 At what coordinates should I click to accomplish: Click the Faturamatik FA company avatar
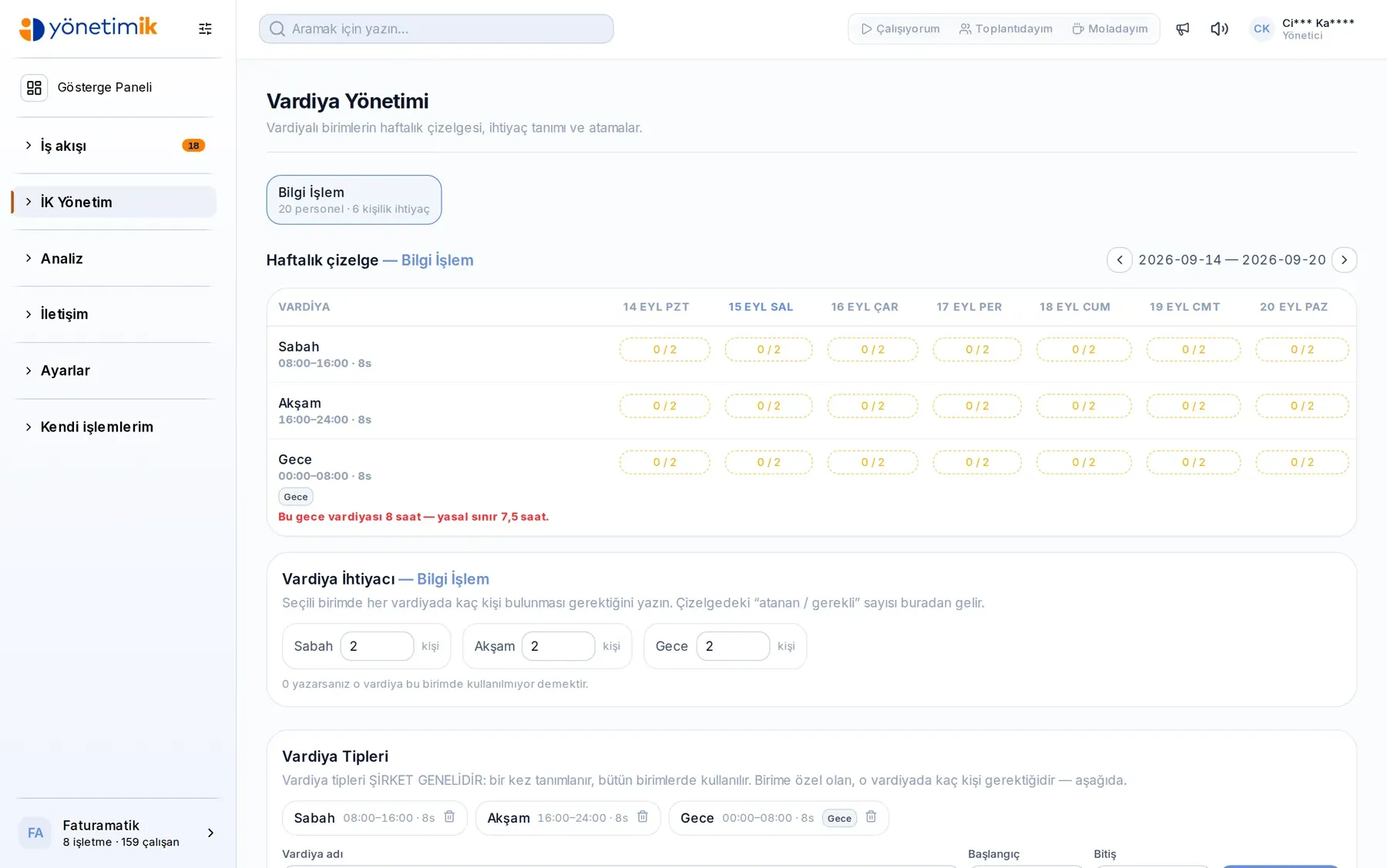(35, 833)
